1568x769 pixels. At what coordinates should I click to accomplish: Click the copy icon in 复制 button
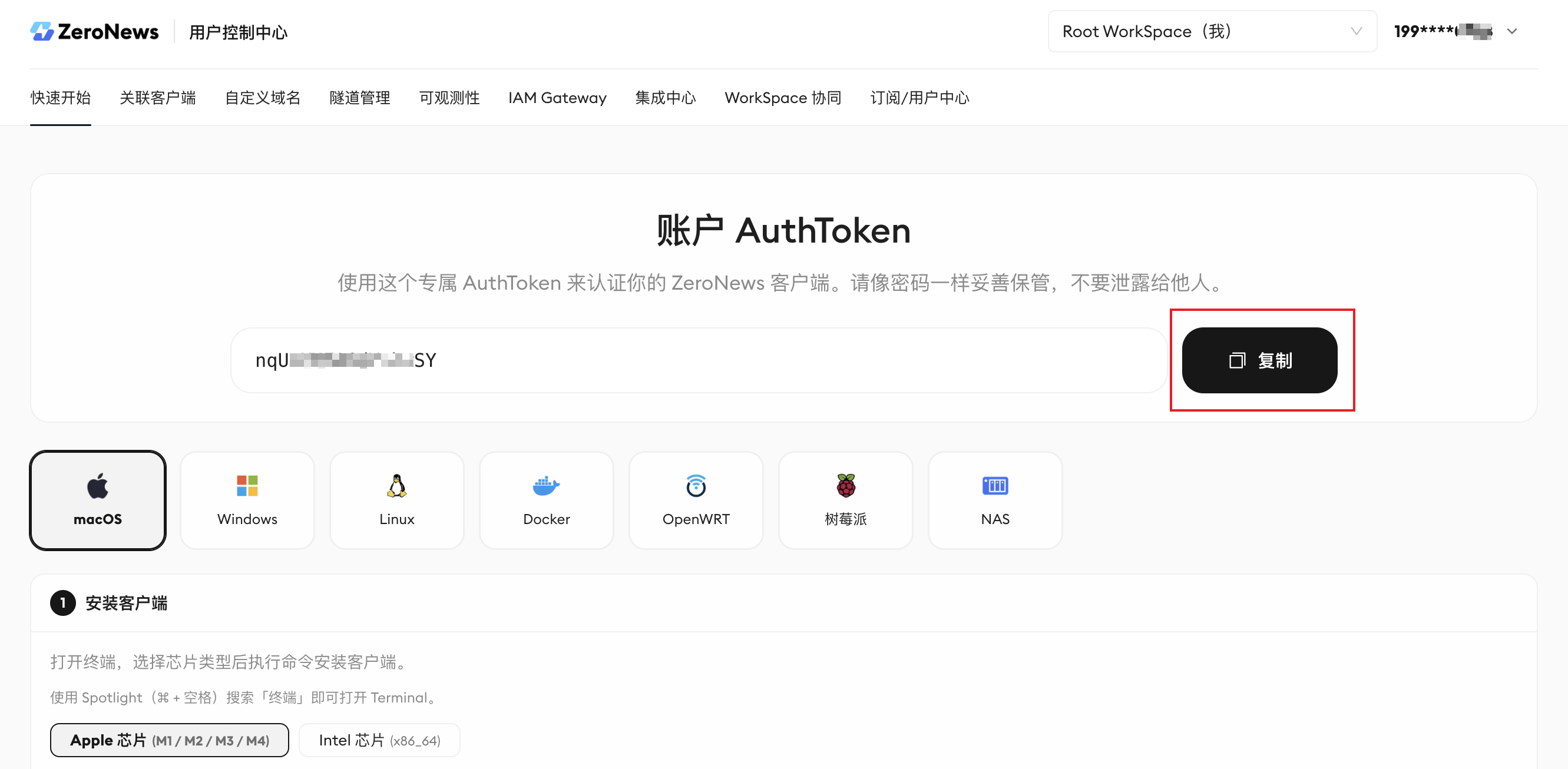click(x=1237, y=361)
